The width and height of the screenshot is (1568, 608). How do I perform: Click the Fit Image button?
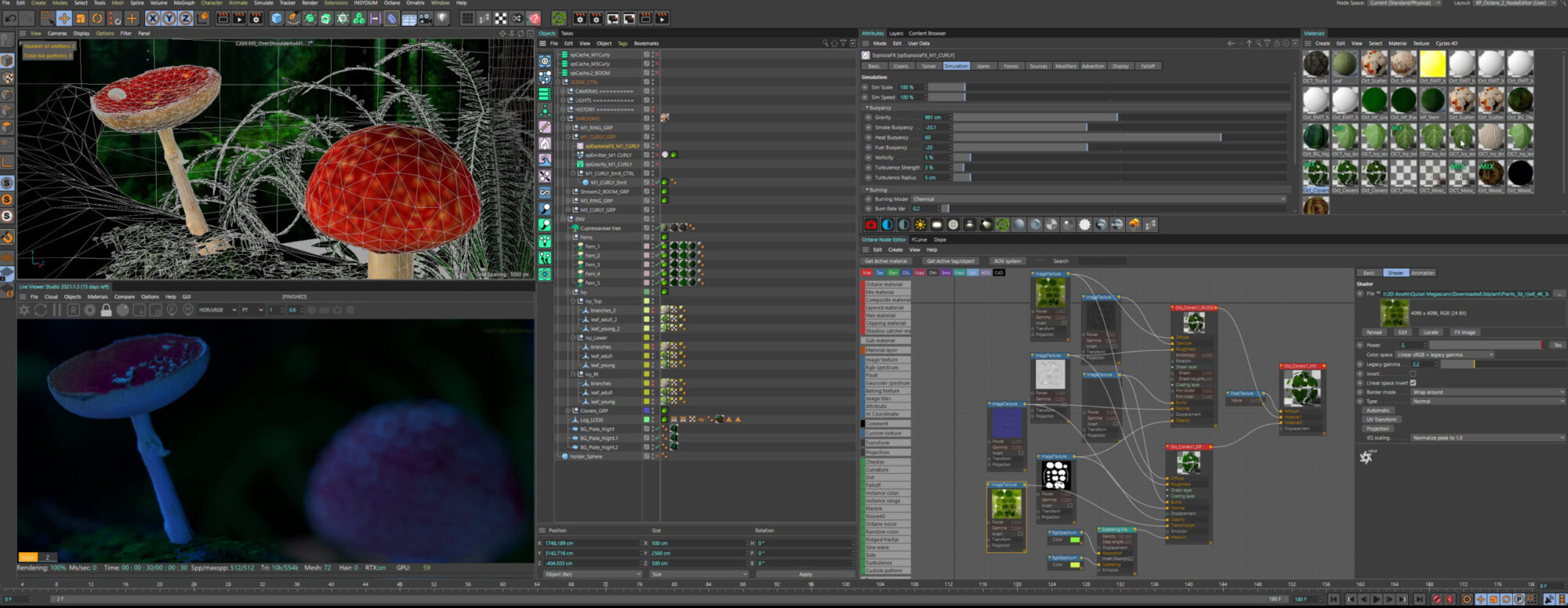tap(1465, 333)
